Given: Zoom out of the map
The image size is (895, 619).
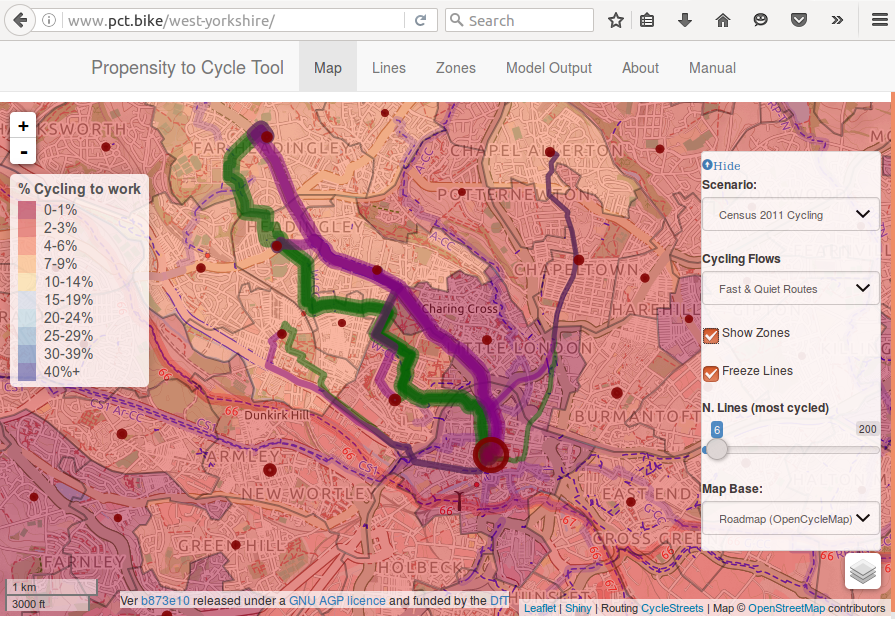Looking at the screenshot, I should 23,152.
